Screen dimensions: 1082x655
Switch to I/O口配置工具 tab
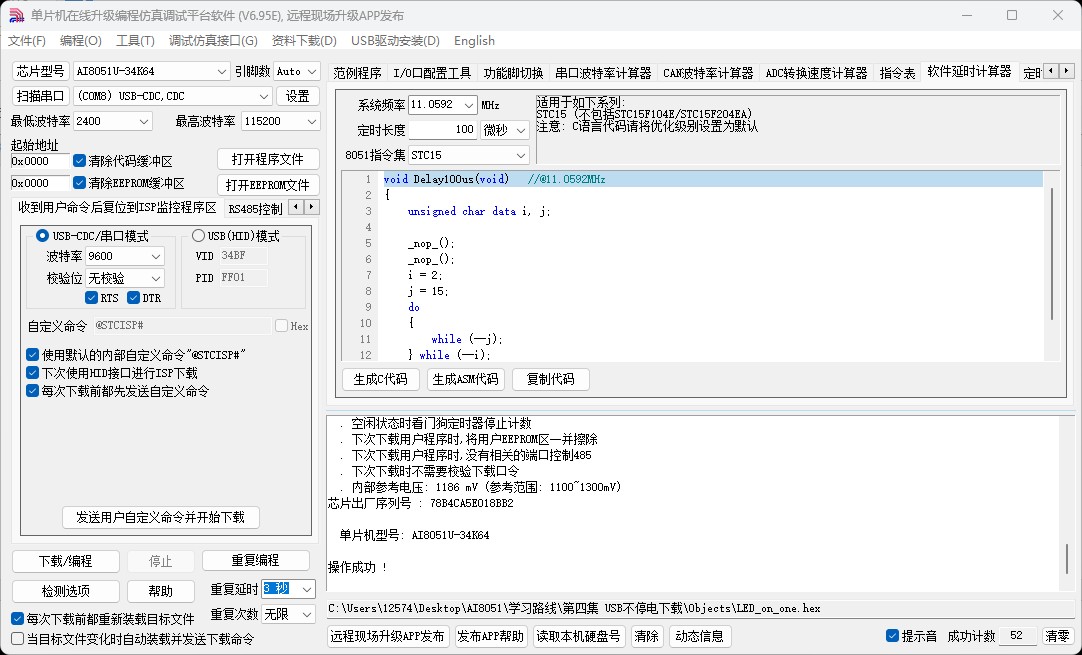coord(432,72)
